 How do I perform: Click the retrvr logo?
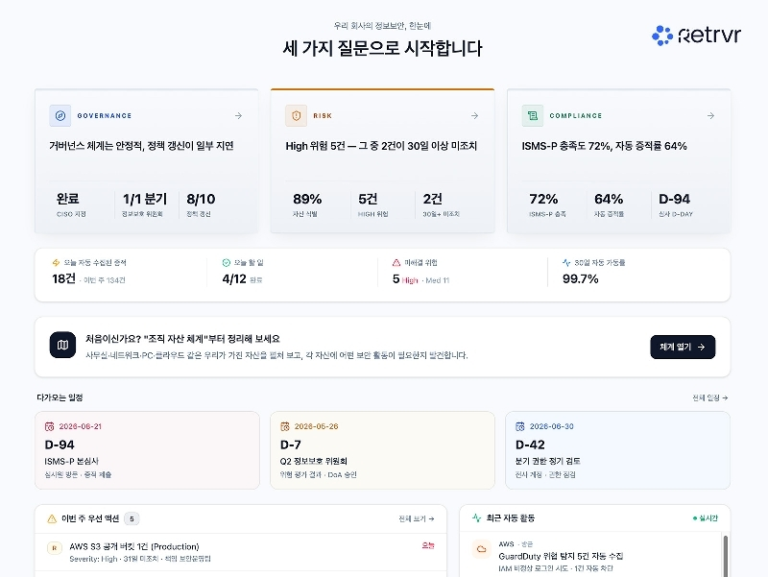click(696, 35)
